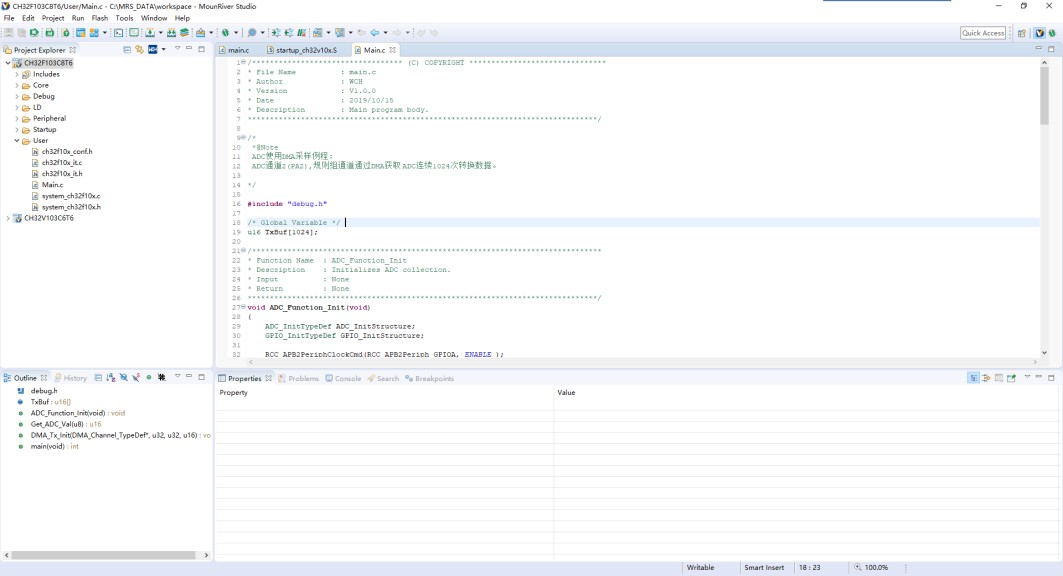Click the 100.0% zoom indicator in status bar
The image size is (1063, 576).
[x=871, y=567]
